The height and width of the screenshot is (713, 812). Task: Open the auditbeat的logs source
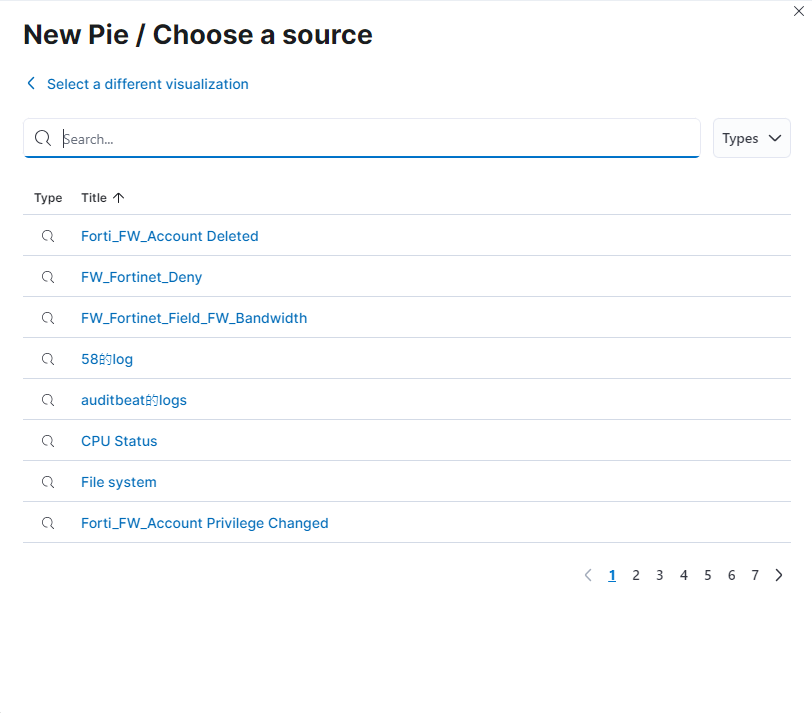click(x=134, y=400)
